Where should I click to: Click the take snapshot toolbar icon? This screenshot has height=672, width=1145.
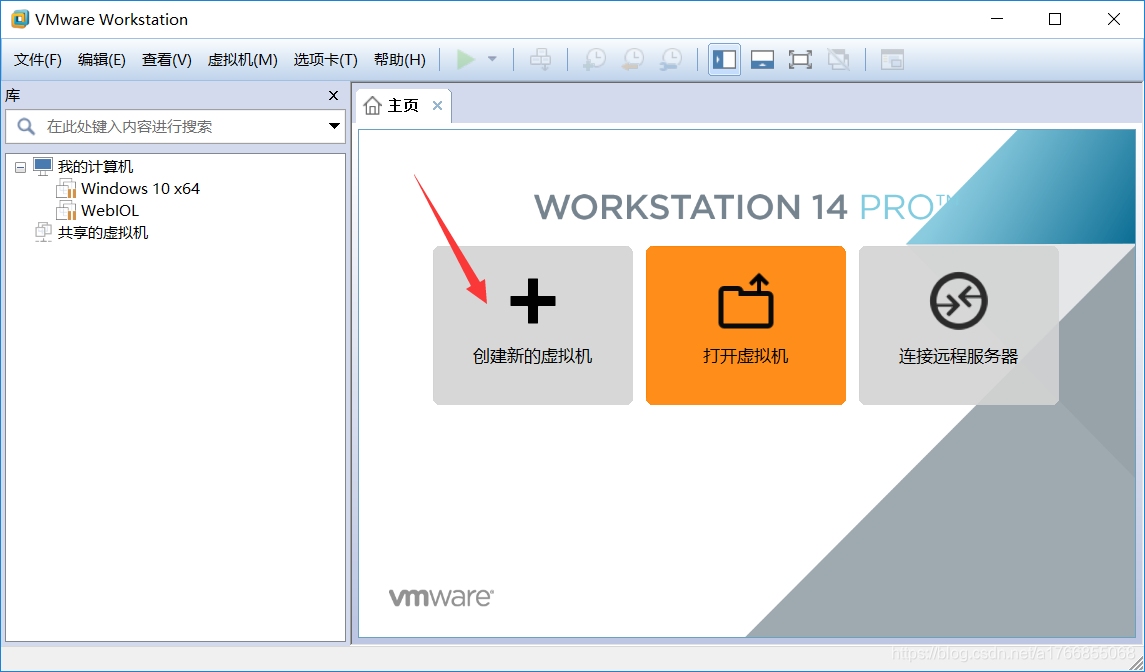click(595, 59)
